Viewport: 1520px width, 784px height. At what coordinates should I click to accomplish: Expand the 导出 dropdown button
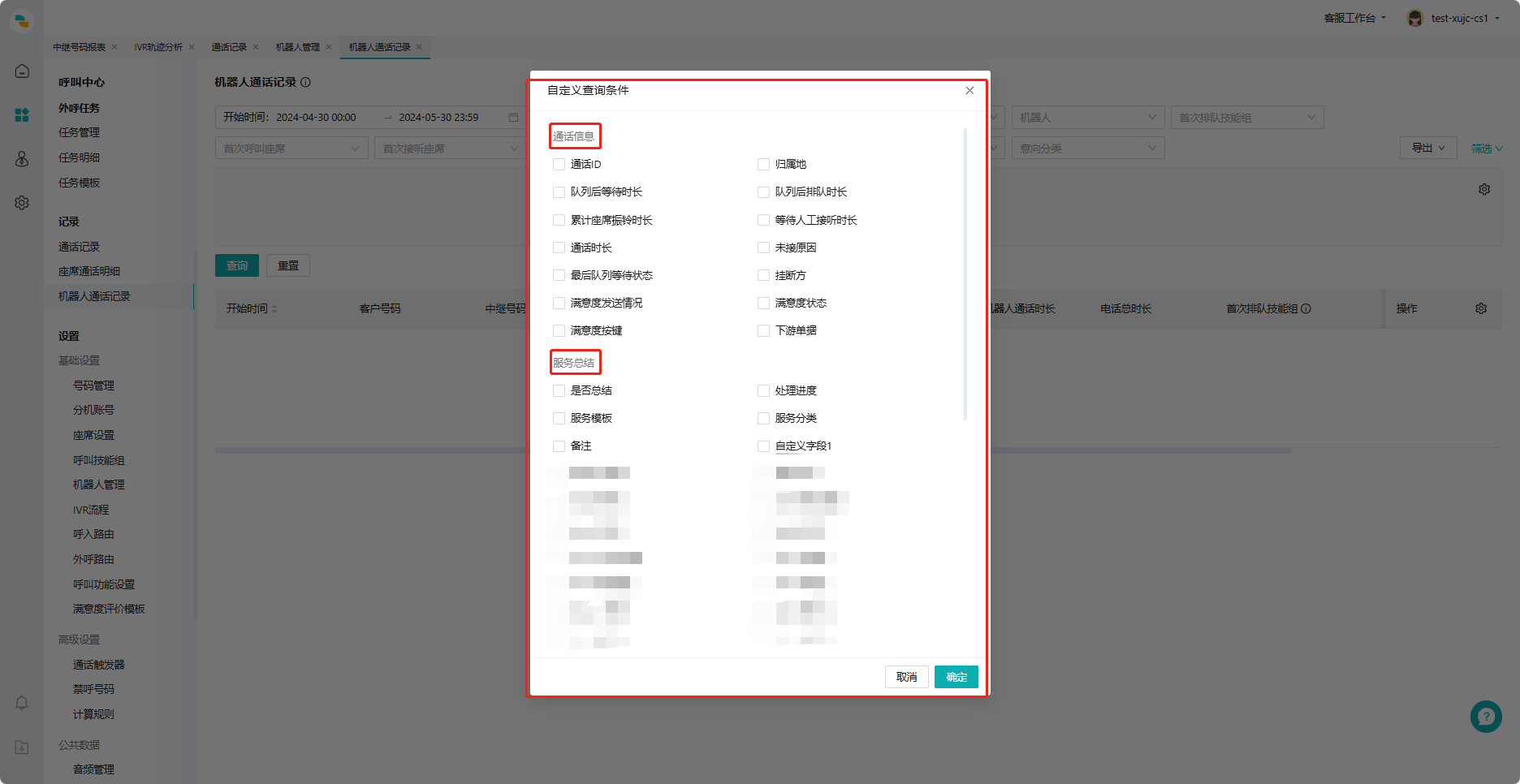[x=1428, y=148]
